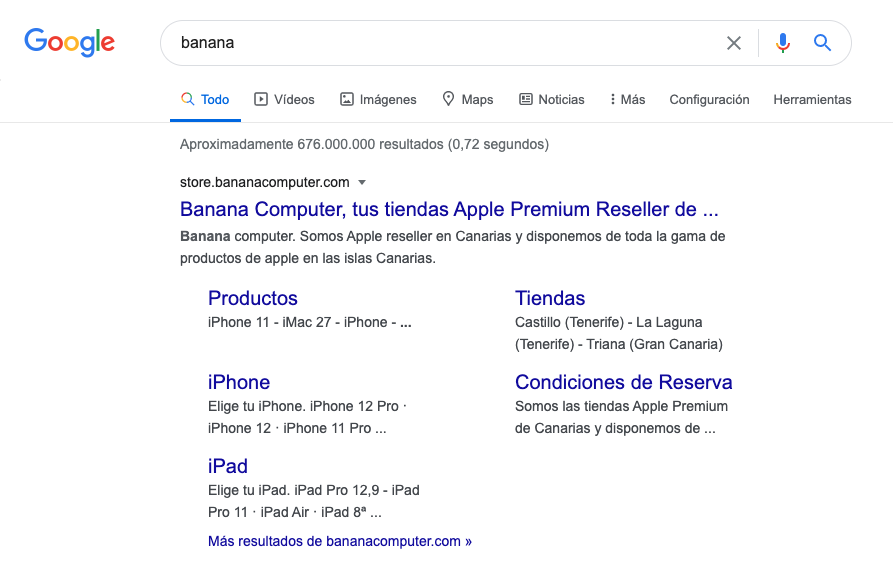Expand the Más menu
This screenshot has width=893, height=577.
(628, 100)
